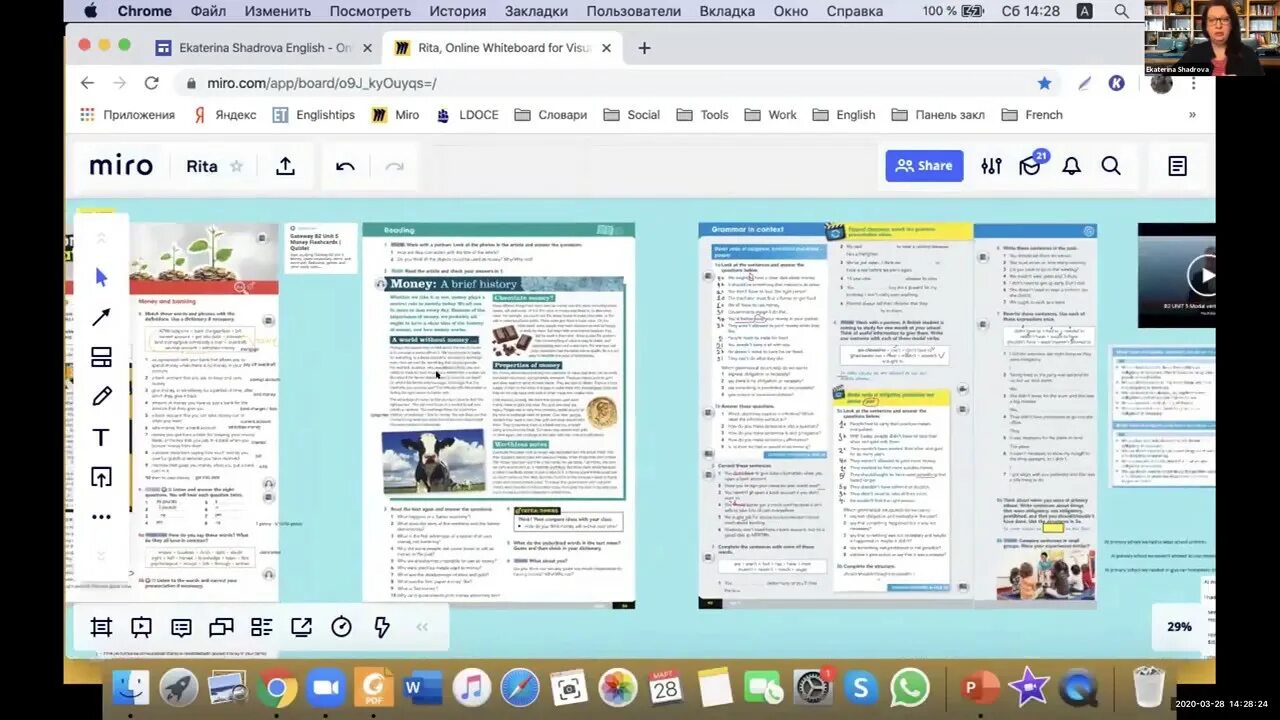Open the chat icon in bottom toolbar

point(221,627)
